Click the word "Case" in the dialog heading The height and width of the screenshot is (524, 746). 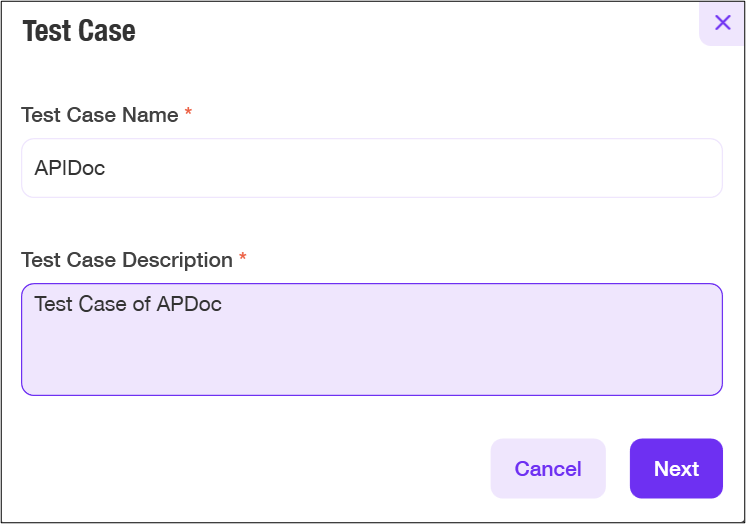109,31
